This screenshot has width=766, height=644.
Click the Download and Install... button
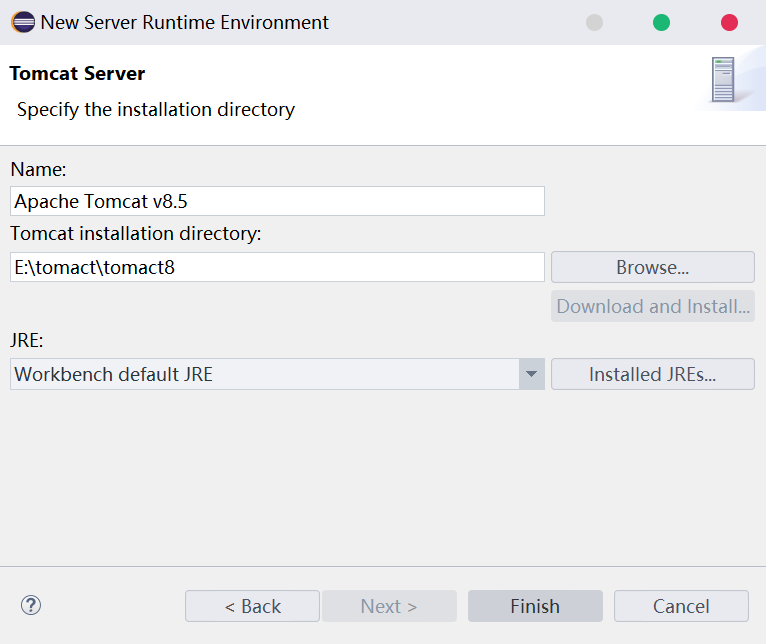pos(653,306)
